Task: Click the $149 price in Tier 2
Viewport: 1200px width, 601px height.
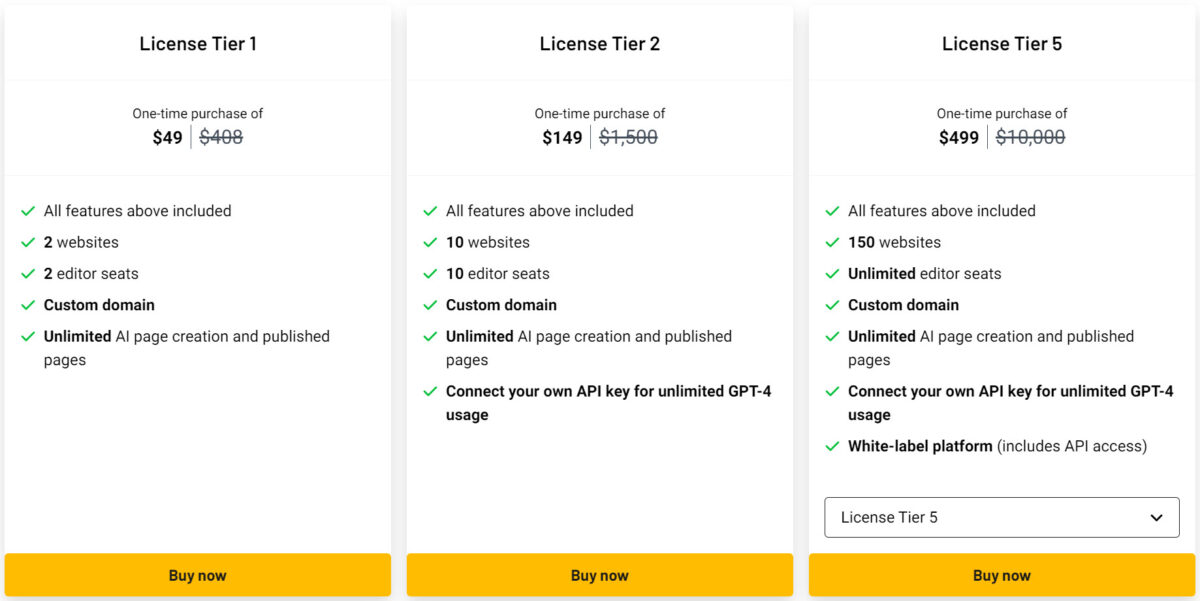Action: tap(563, 137)
